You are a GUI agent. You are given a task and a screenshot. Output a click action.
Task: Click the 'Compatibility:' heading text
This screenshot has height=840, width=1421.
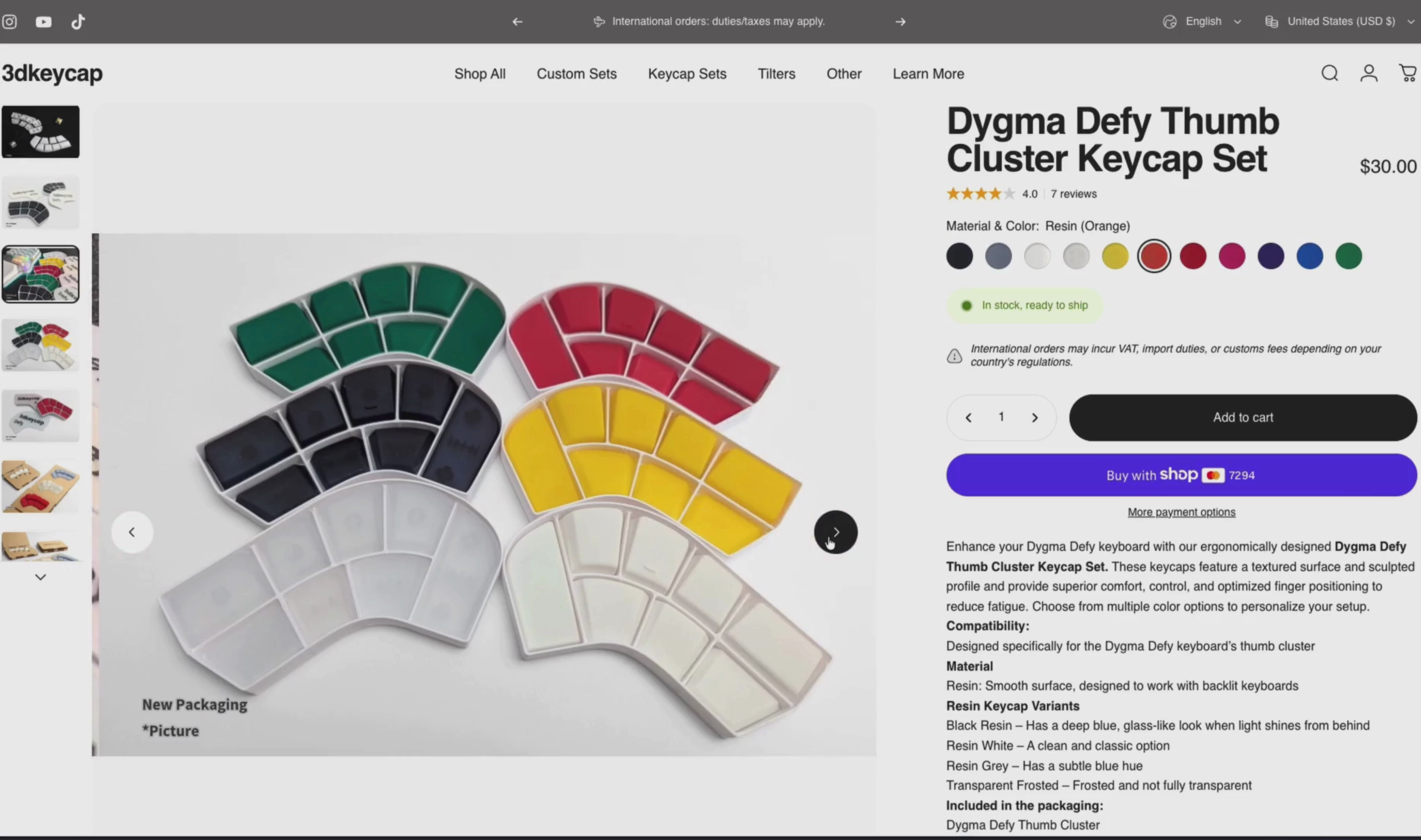pos(987,626)
